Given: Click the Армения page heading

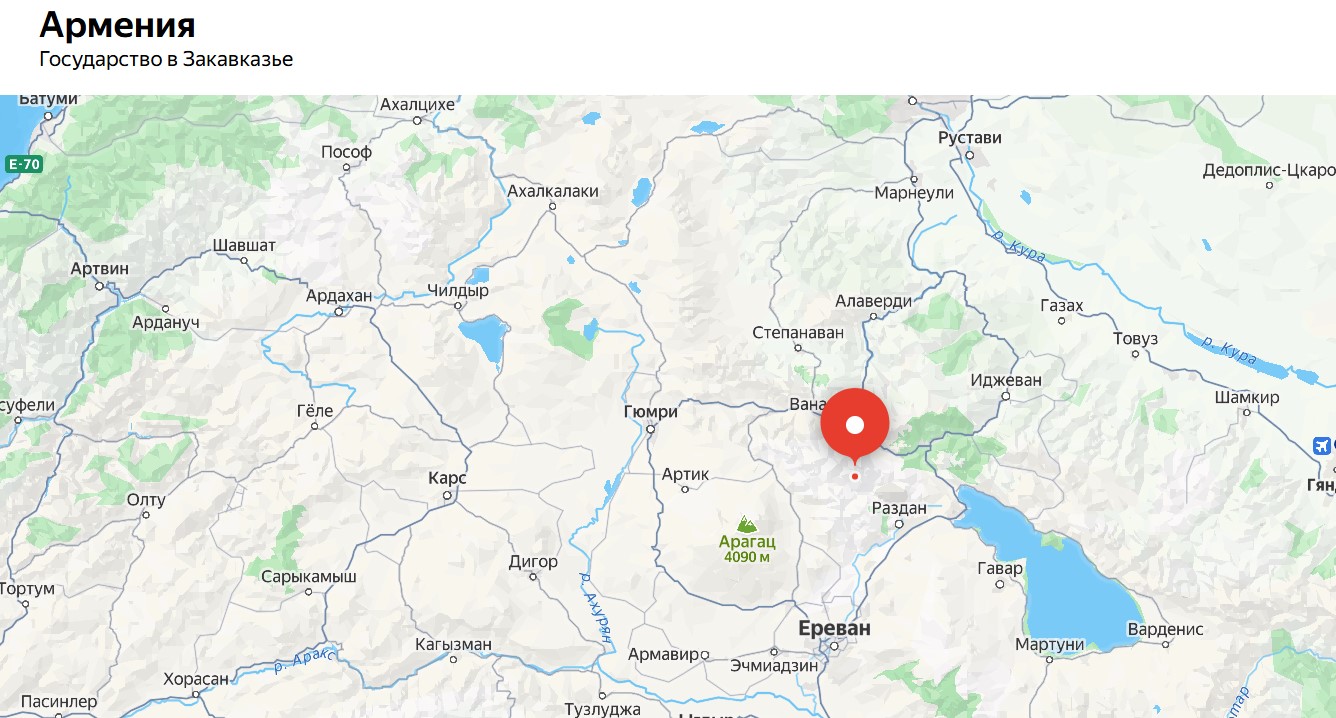Looking at the screenshot, I should click(117, 25).
